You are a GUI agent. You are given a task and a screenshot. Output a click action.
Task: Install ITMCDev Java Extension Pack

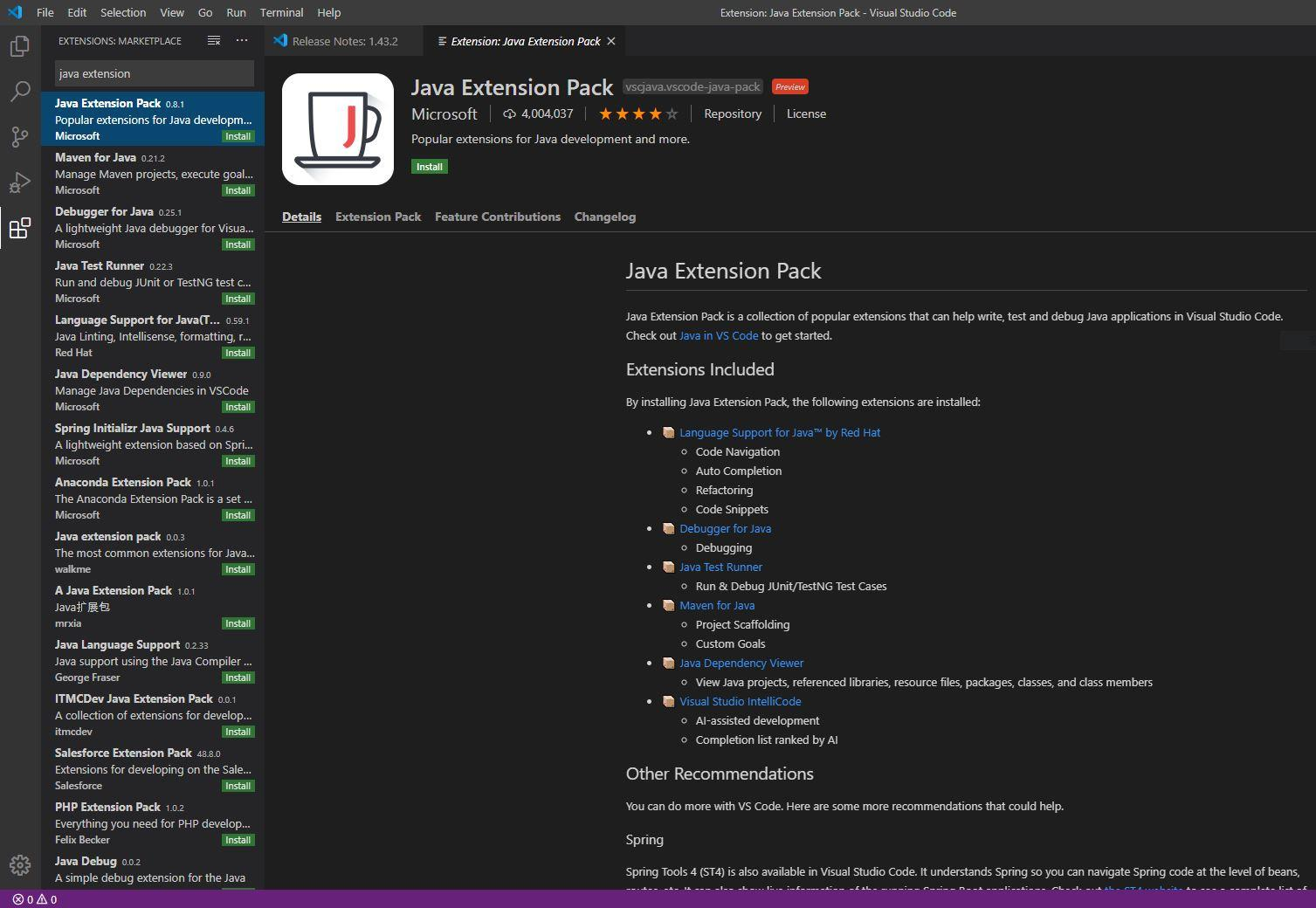[238, 732]
